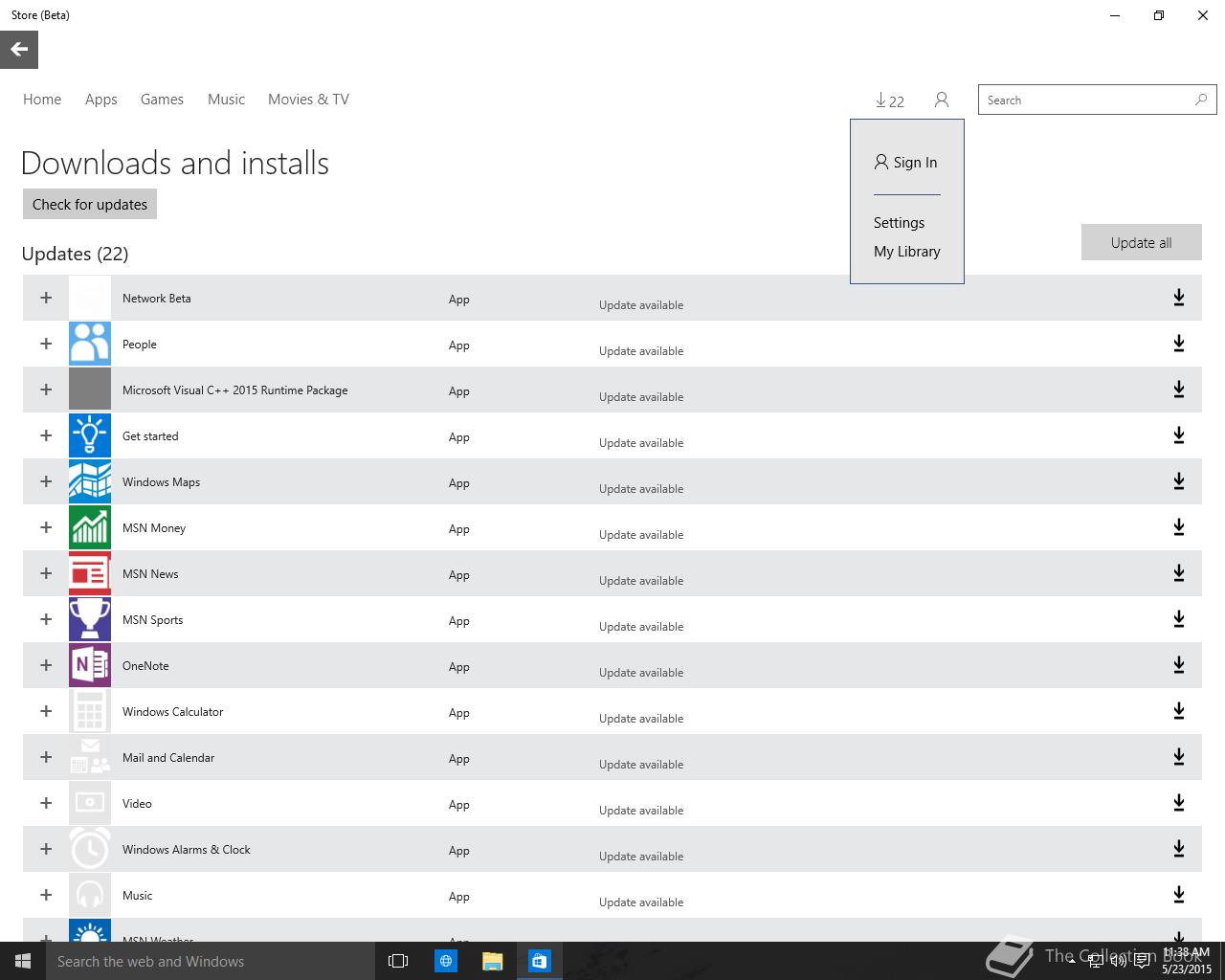Select the Windows Alarms & Clock name

click(x=187, y=850)
